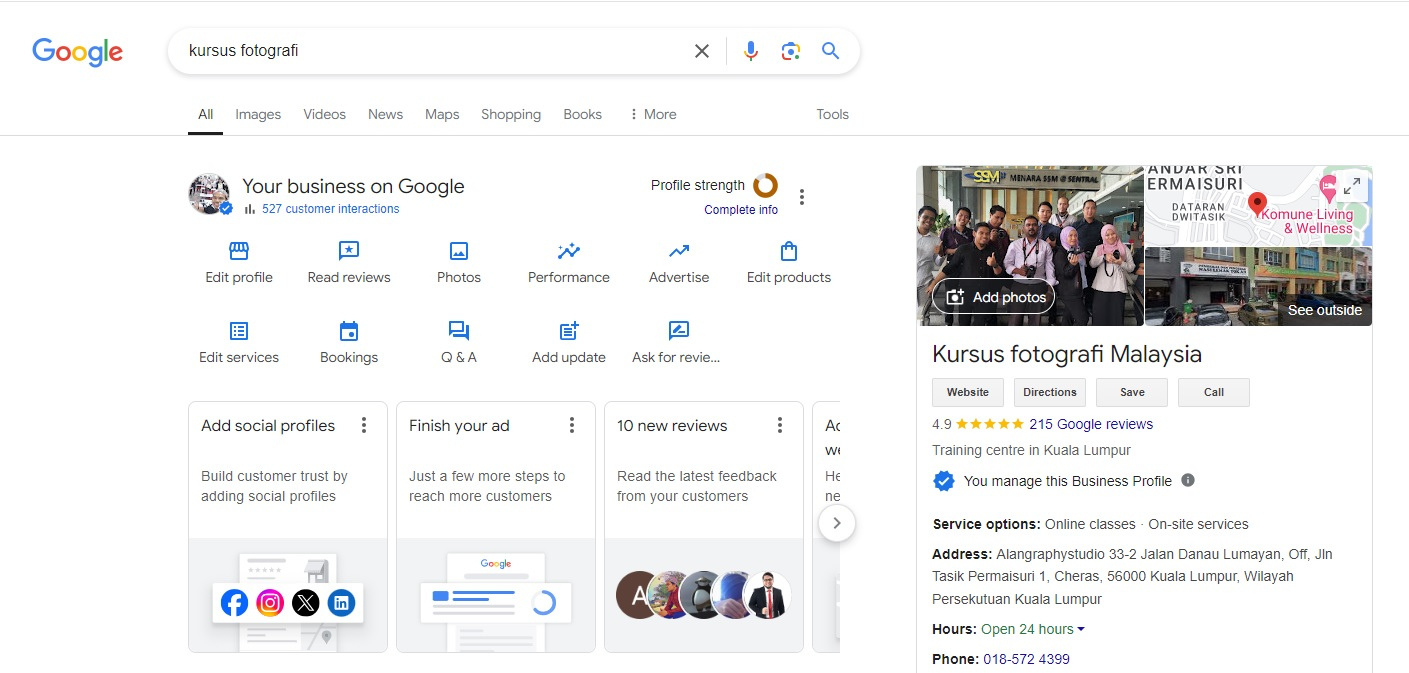Clear the search box text
This screenshot has height=673, width=1409.
[702, 51]
